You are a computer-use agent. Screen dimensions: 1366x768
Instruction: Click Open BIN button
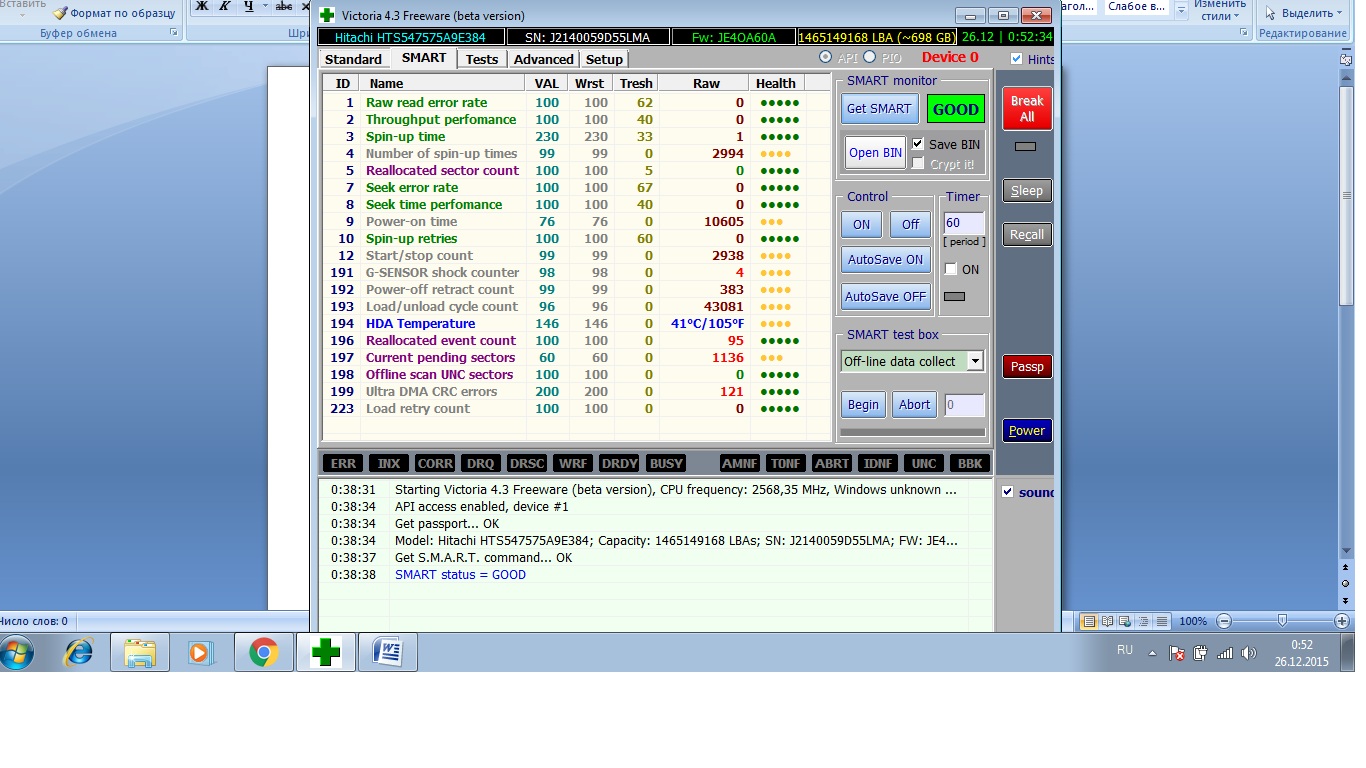[875, 153]
